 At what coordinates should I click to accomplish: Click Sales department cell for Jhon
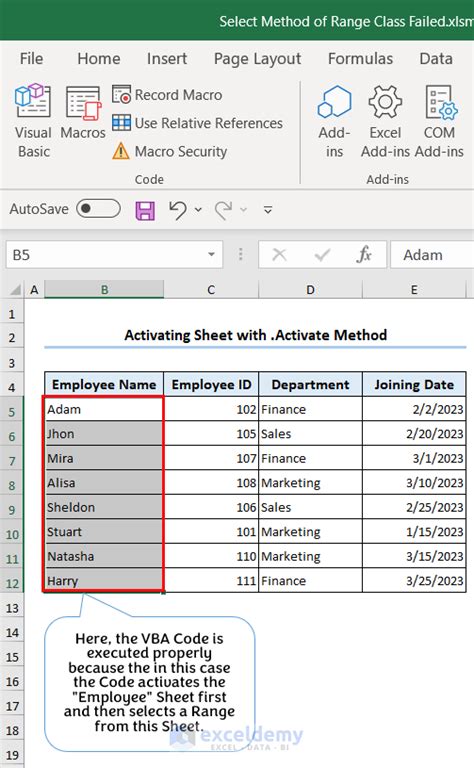[310, 433]
